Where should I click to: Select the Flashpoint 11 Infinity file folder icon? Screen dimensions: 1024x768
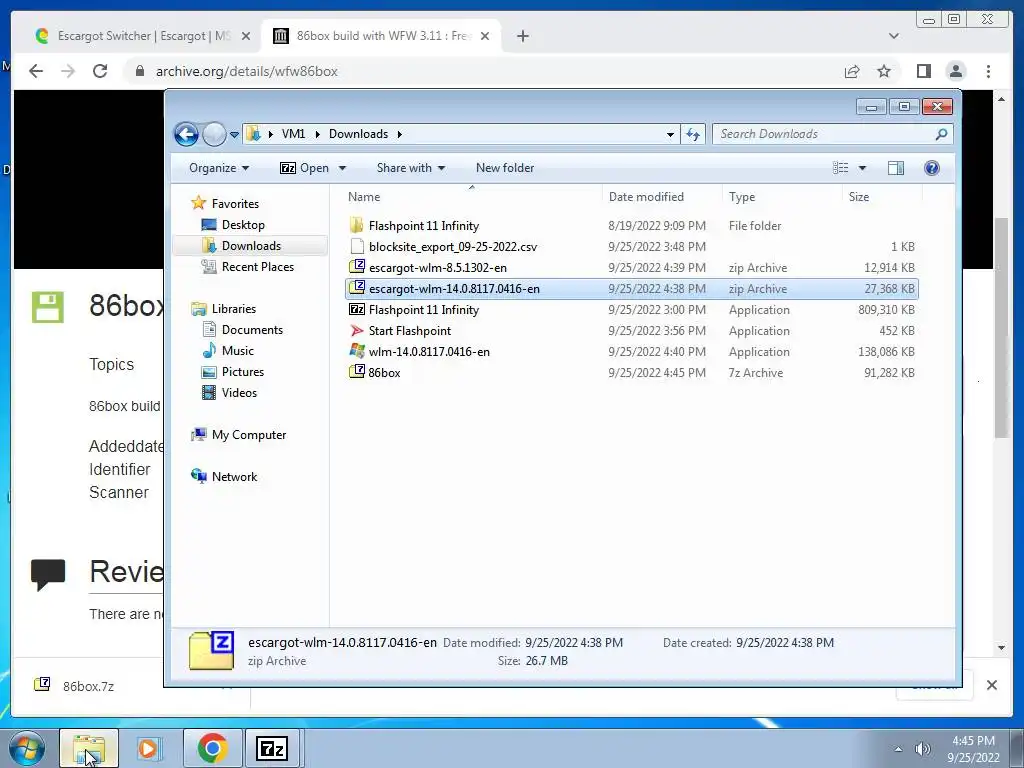[357, 225]
